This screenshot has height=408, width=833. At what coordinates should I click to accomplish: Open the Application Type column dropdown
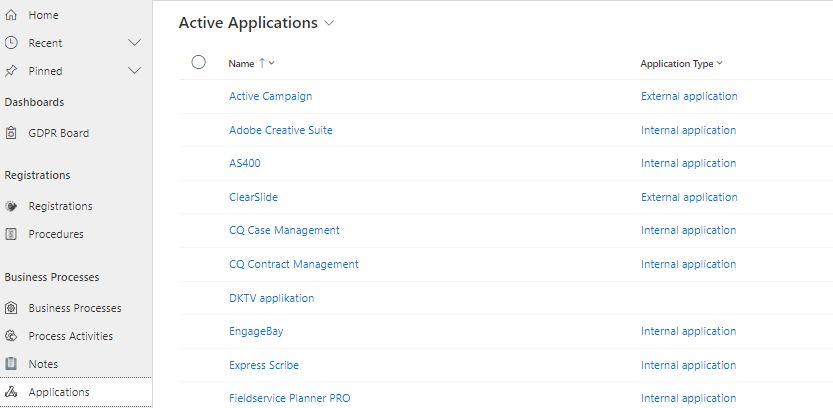coord(719,63)
